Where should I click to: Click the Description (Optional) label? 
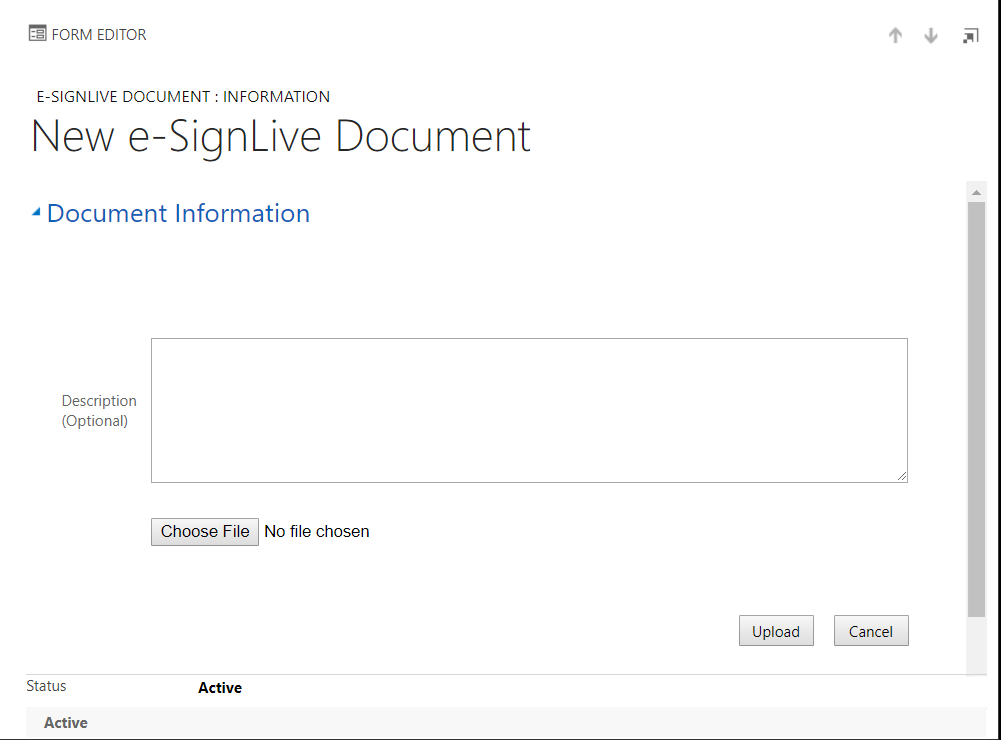tap(98, 411)
